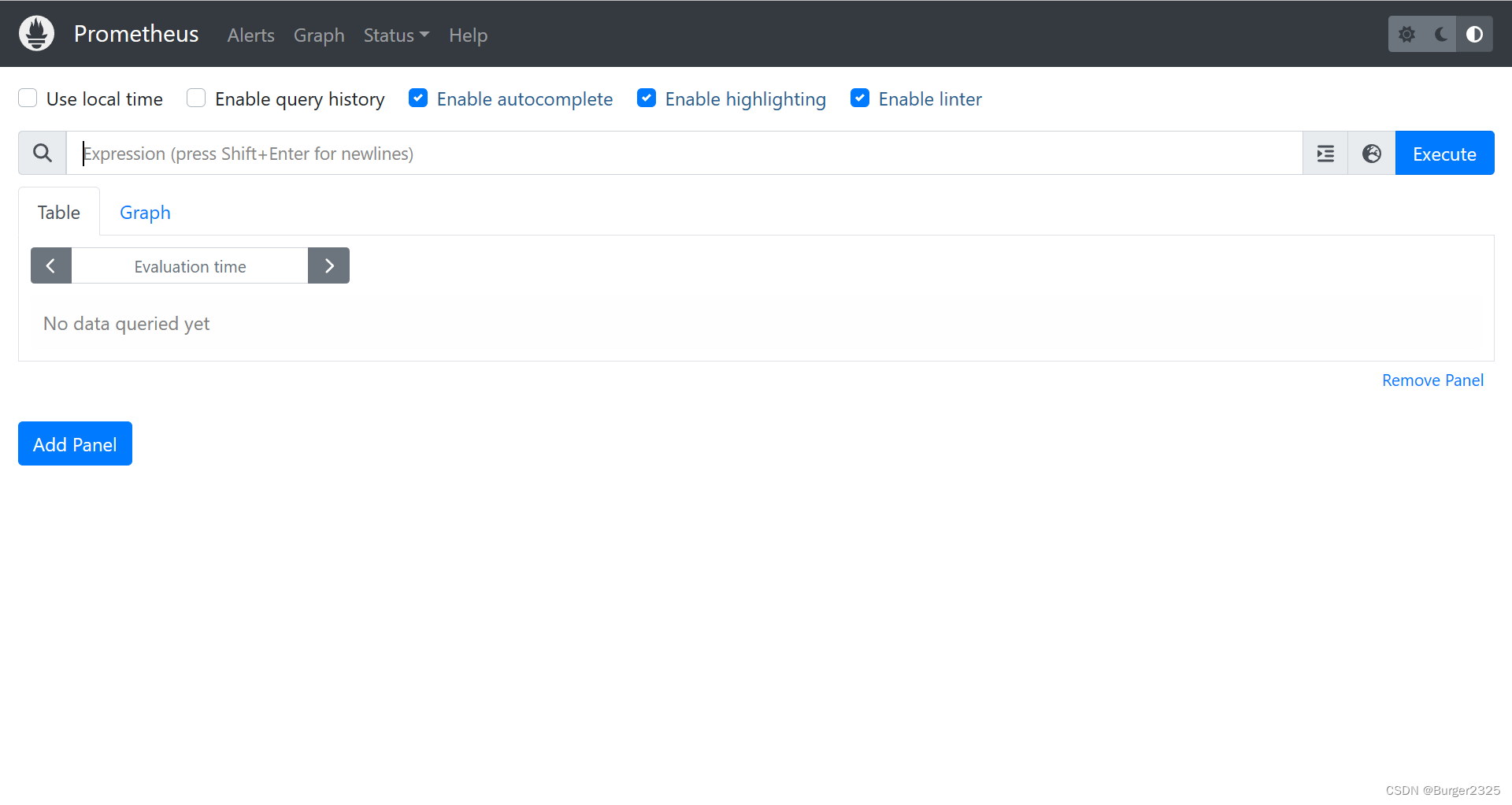Click the Evaluation time input field

[190, 266]
